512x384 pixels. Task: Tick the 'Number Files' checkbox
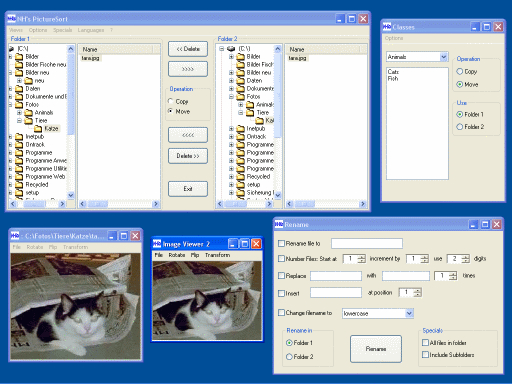[281, 258]
